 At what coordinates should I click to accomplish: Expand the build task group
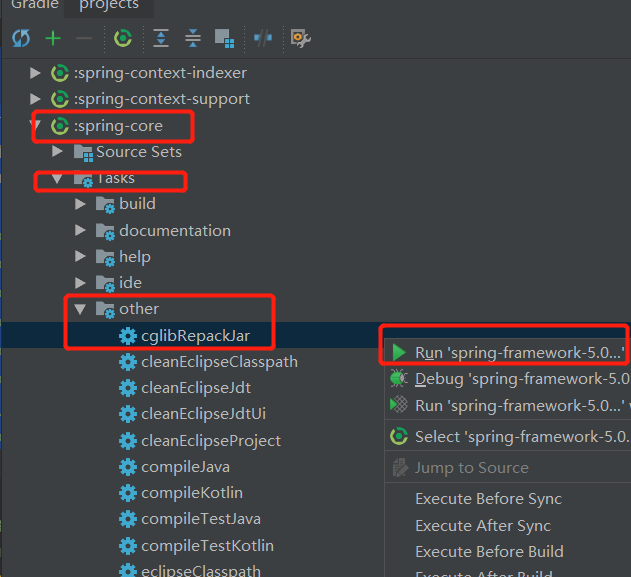coord(80,204)
